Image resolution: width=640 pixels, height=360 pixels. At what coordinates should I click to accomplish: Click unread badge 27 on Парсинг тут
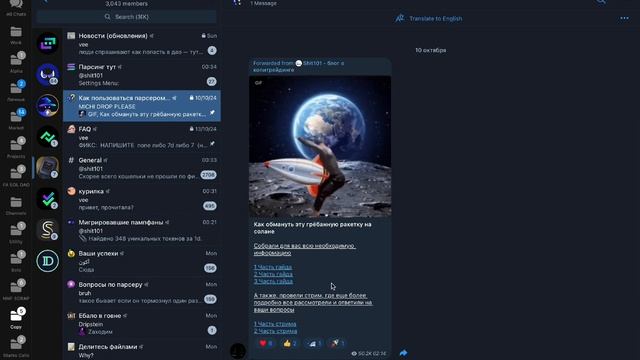[x=211, y=82]
